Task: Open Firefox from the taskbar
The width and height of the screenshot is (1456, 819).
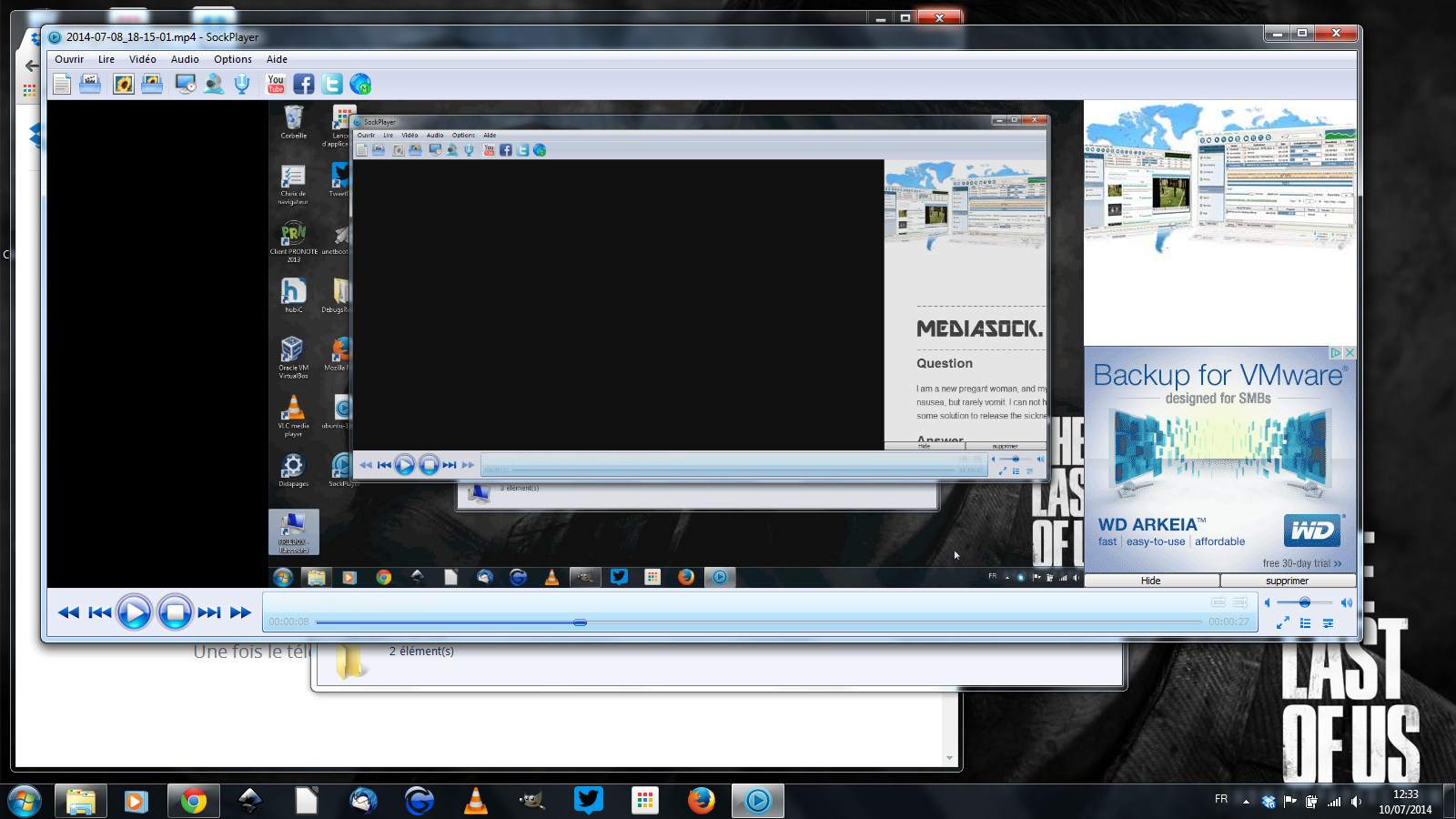Action: [701, 801]
